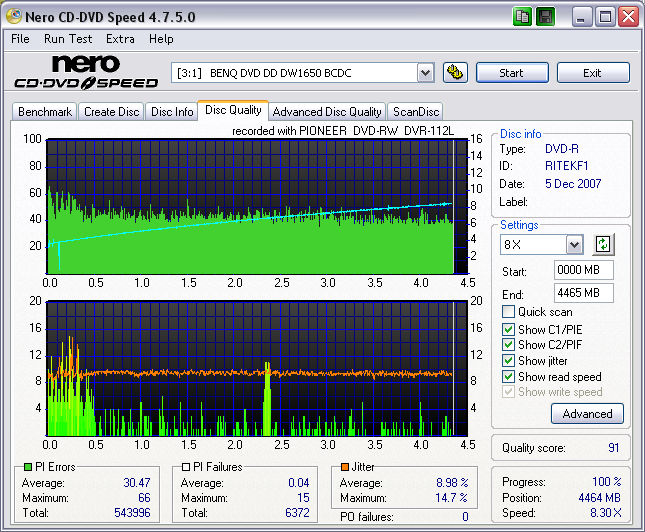Uncheck Show C2/PIF
This screenshot has height=532, width=645.
(x=508, y=344)
